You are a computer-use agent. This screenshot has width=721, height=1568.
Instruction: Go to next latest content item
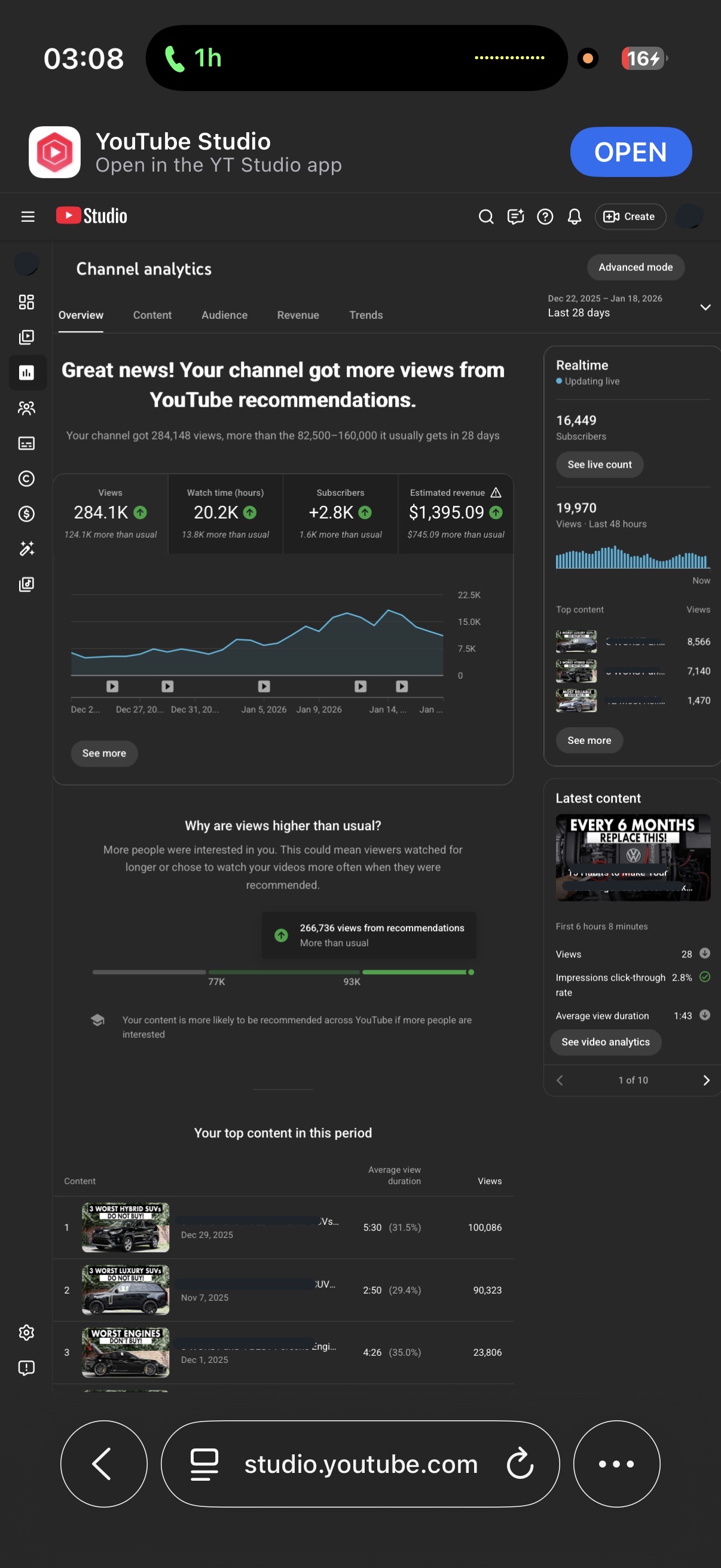pos(706,1080)
